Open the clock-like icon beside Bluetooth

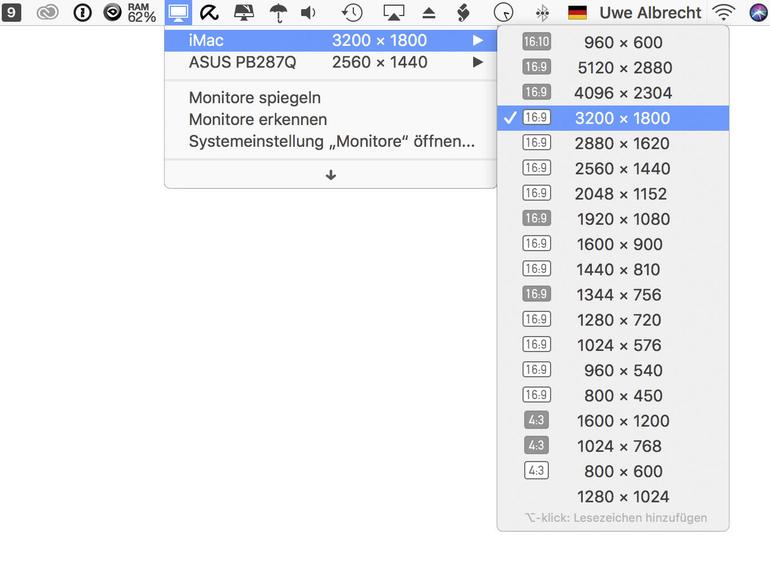[503, 13]
